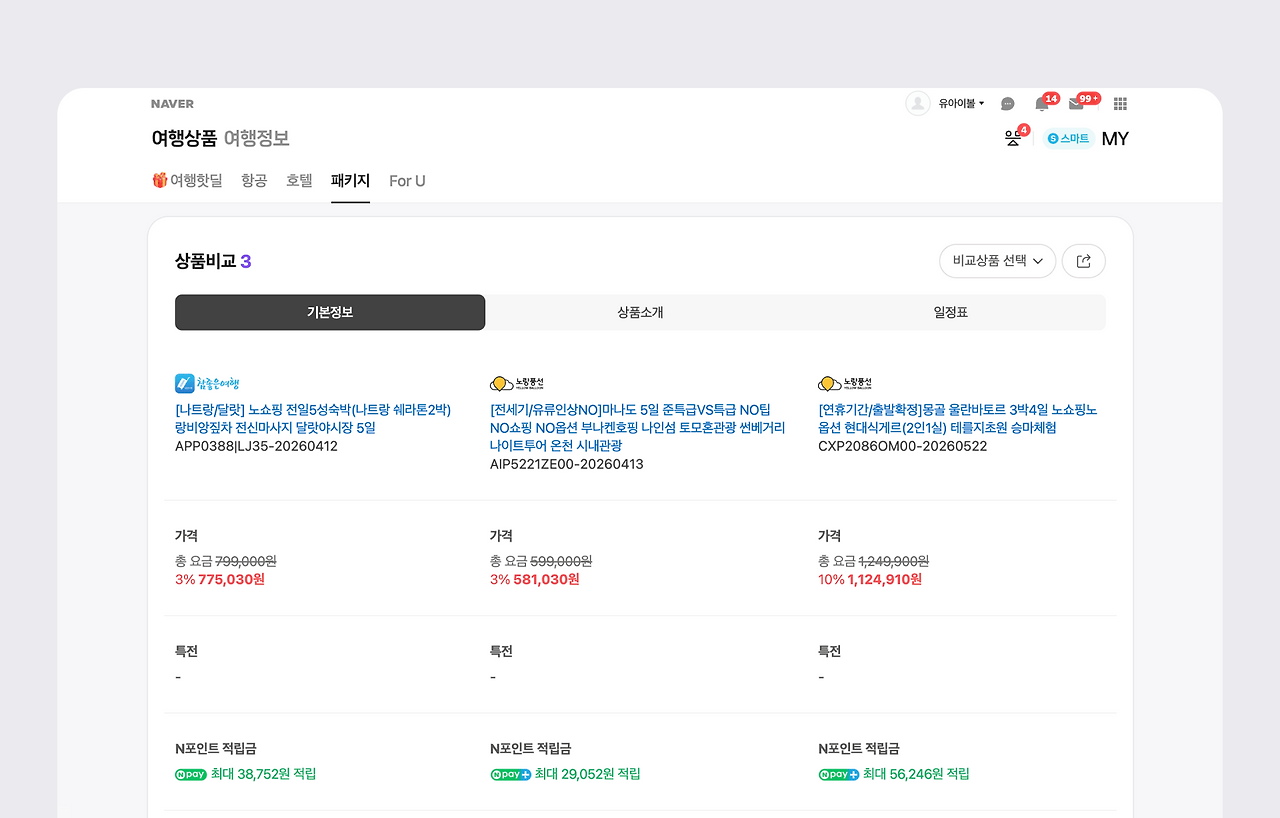The height and width of the screenshot is (818, 1280).
Task: Click the struck-through price 799,000원
Action: tap(246, 561)
